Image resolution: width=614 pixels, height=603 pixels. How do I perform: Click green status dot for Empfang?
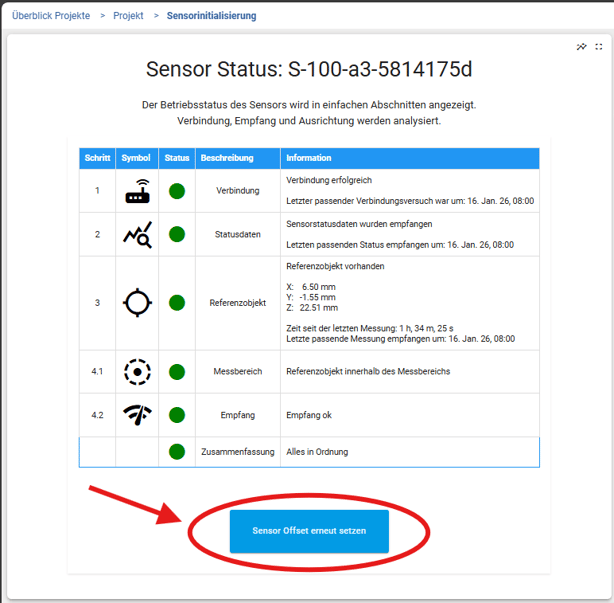pos(177,415)
